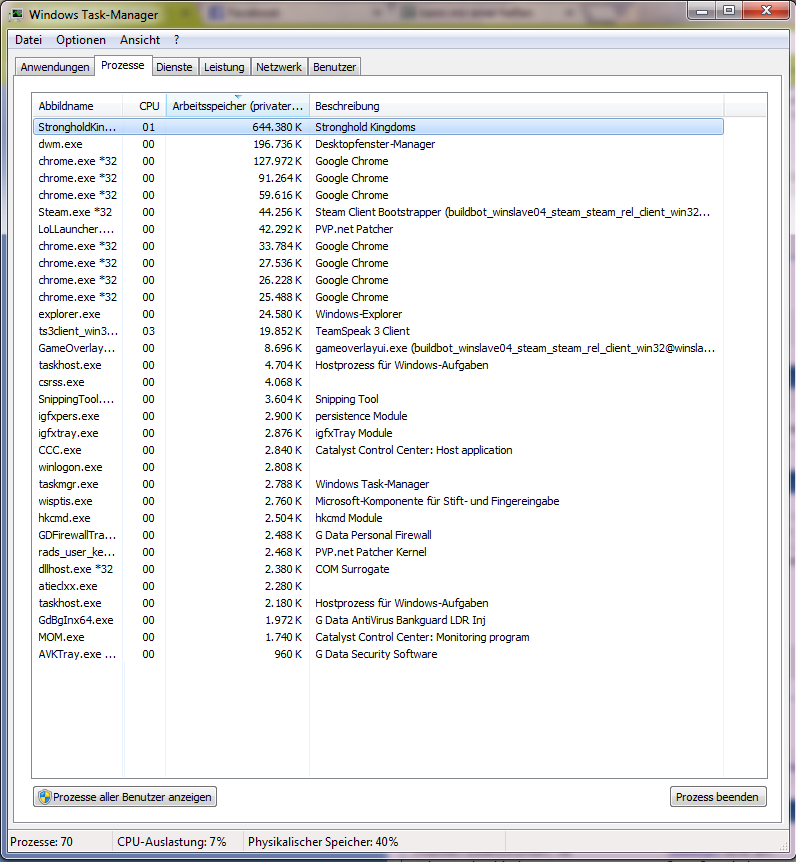This screenshot has height=862, width=796.
Task: Open the Optionen menu
Action: click(x=81, y=40)
